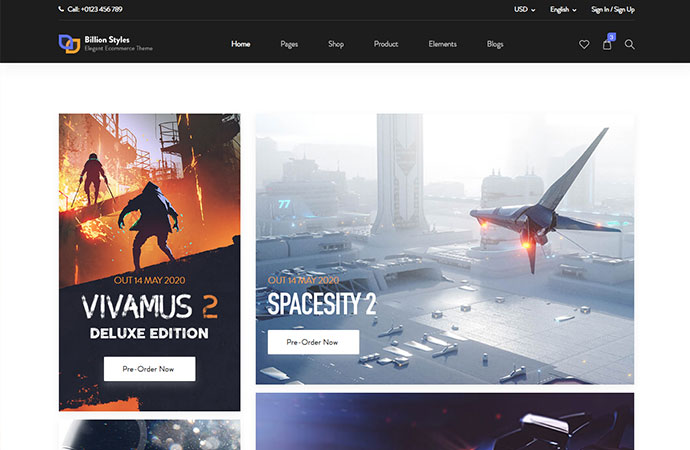Click Pre-Order Now on Vivamus 2 banner

(x=150, y=369)
